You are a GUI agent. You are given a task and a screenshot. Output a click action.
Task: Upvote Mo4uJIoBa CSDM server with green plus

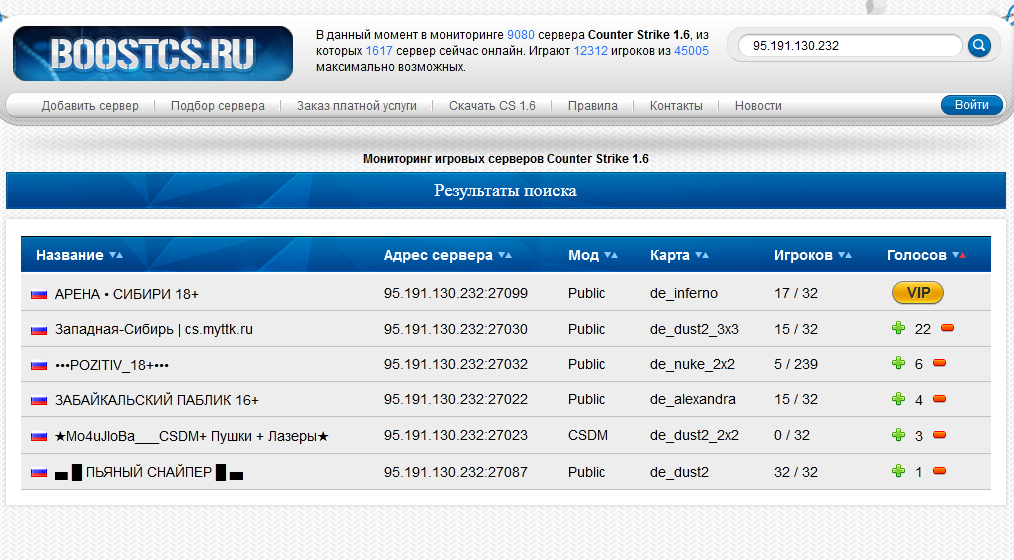coord(898,435)
